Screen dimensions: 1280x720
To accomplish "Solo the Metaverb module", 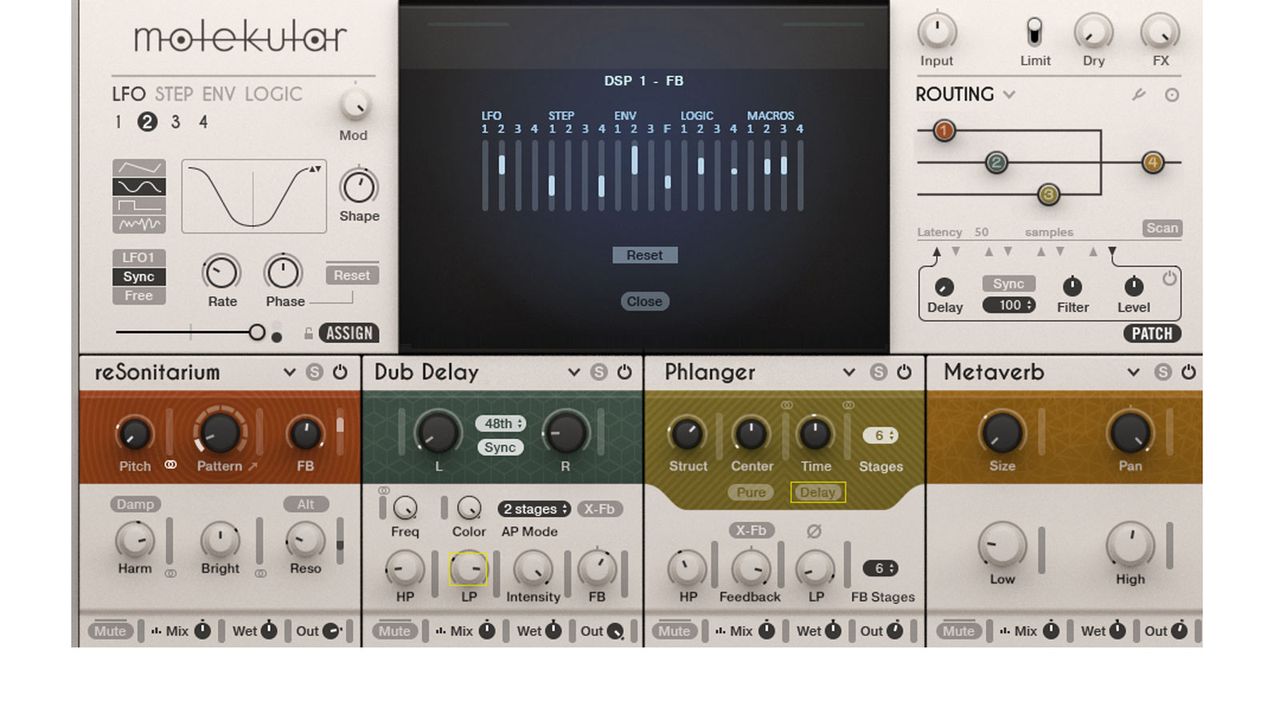I will pos(1162,372).
